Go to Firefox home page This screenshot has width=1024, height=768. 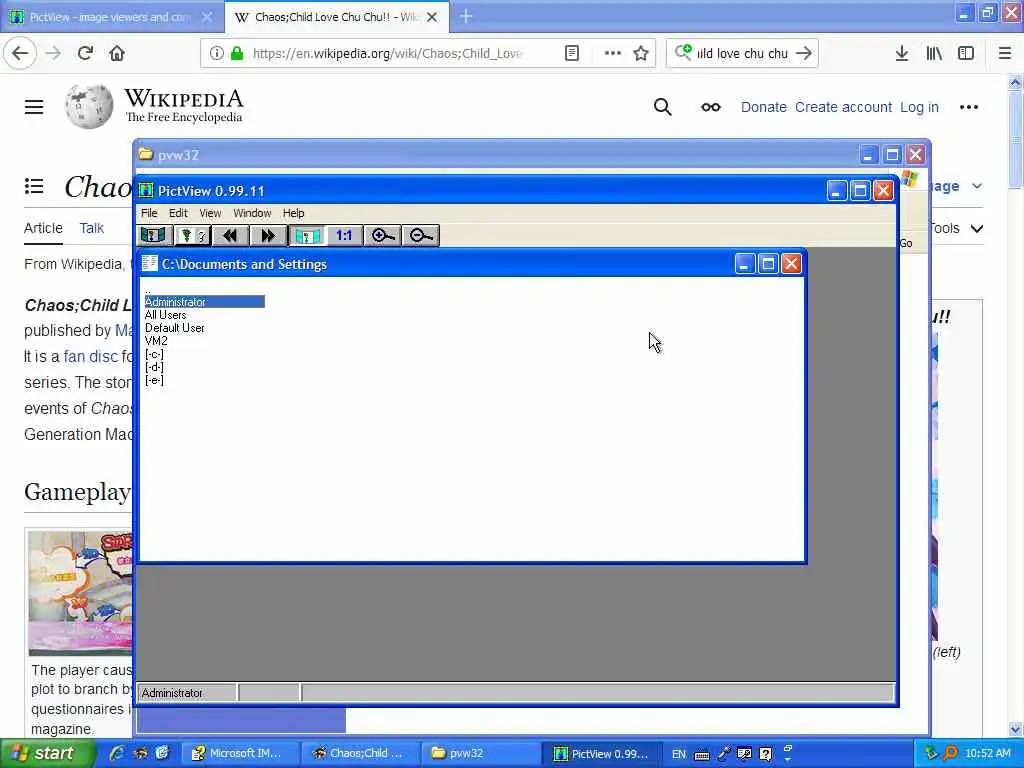(117, 54)
